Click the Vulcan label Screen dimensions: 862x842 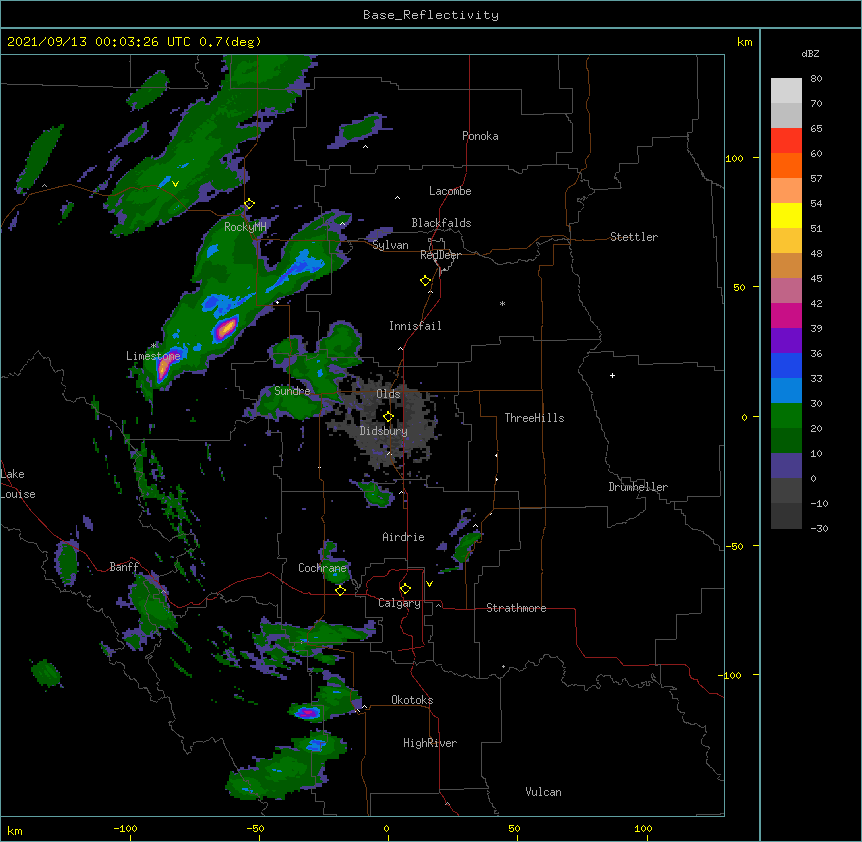tap(543, 792)
